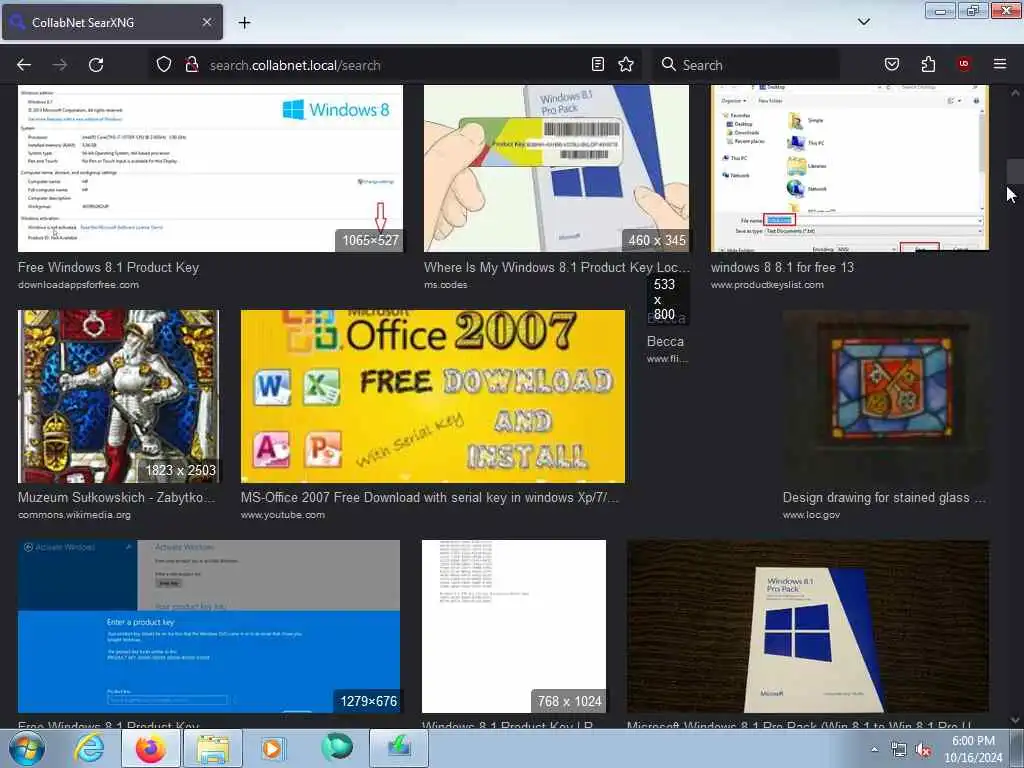Click www.youtube.com source text

(283, 515)
